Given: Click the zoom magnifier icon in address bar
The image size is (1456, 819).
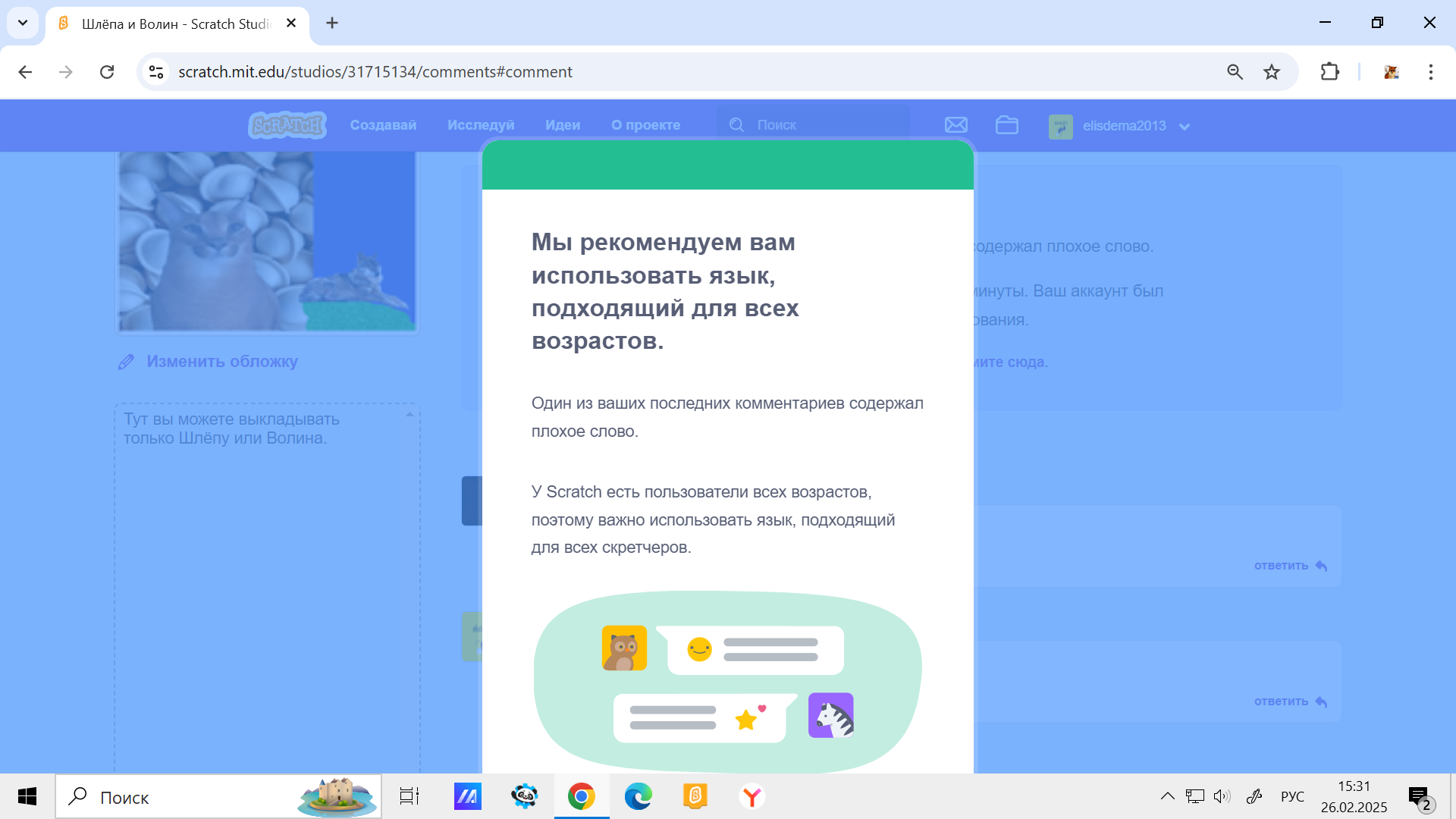Looking at the screenshot, I should (x=1235, y=72).
